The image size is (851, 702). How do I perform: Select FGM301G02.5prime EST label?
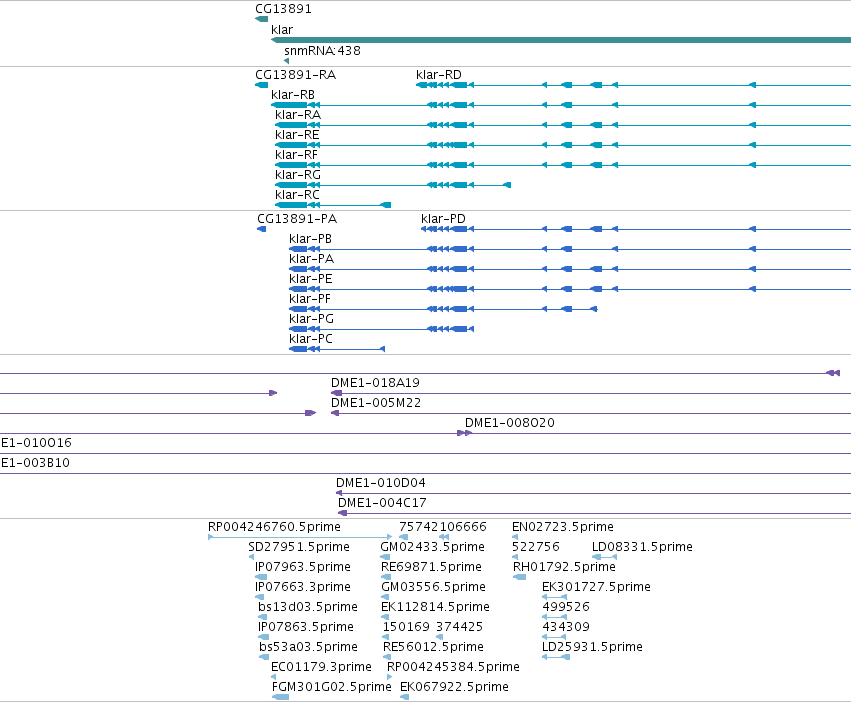(332, 687)
